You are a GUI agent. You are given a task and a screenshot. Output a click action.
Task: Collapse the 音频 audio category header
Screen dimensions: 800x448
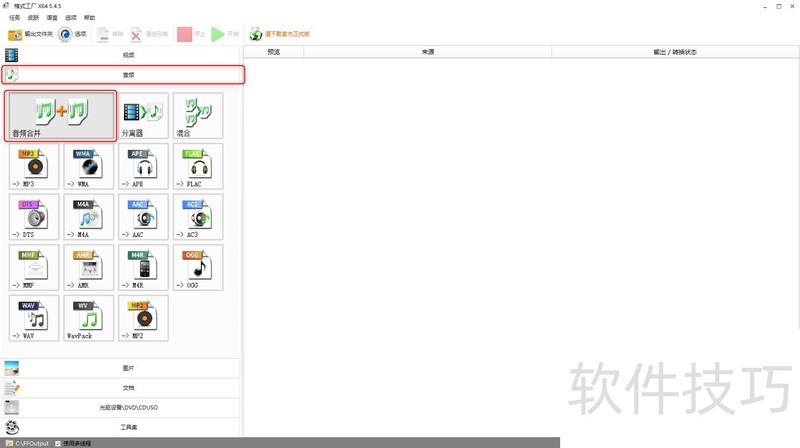pos(123,74)
